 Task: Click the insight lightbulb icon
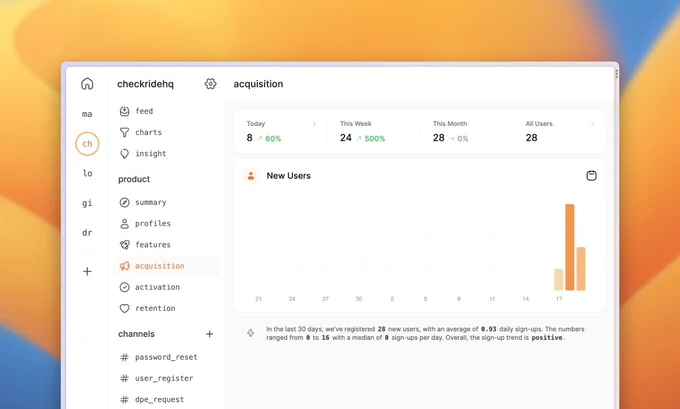click(124, 154)
